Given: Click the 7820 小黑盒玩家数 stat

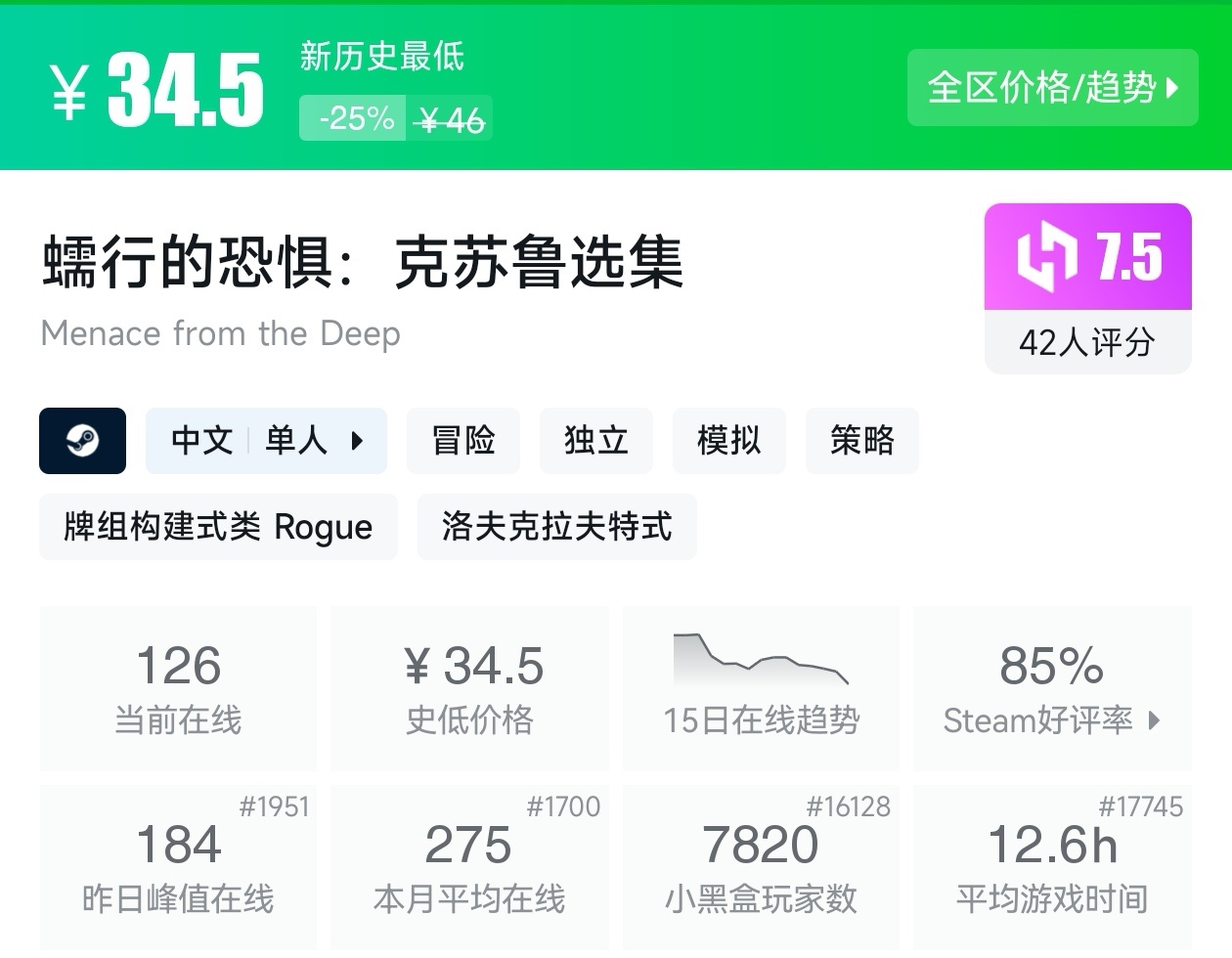Looking at the screenshot, I should (x=761, y=867).
